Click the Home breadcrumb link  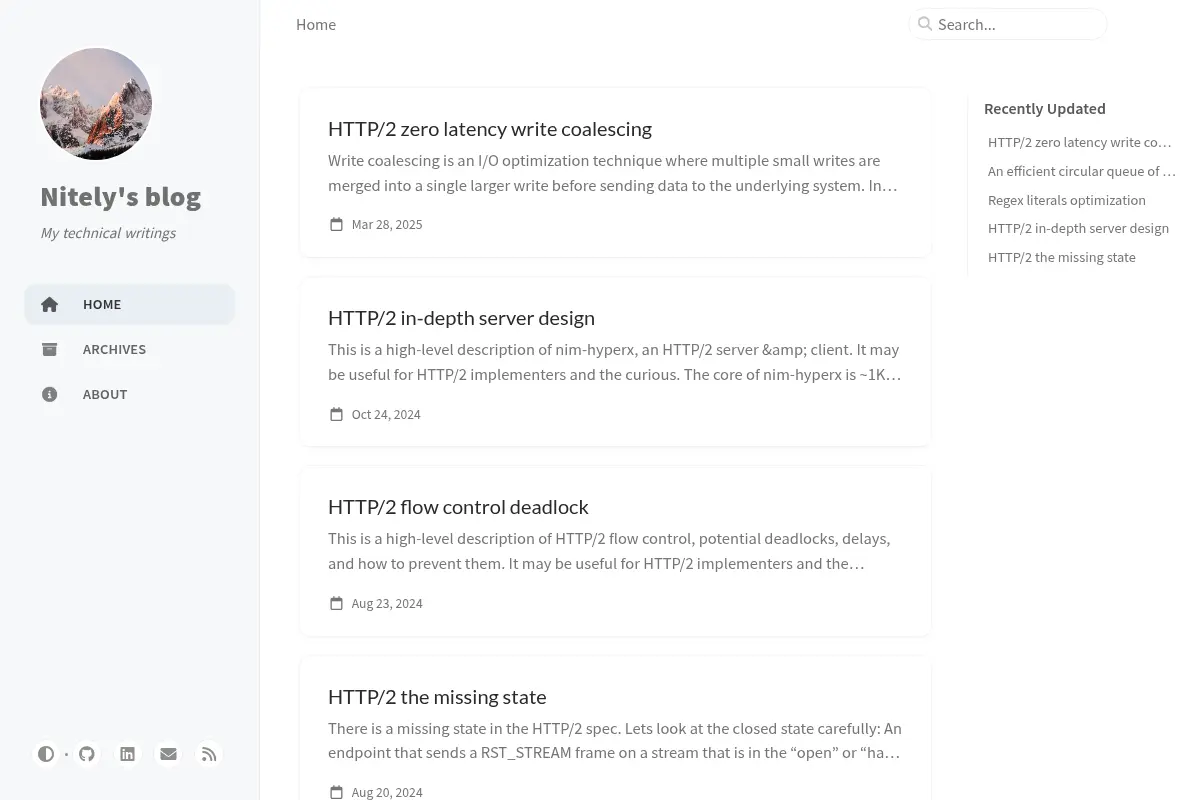point(316,24)
